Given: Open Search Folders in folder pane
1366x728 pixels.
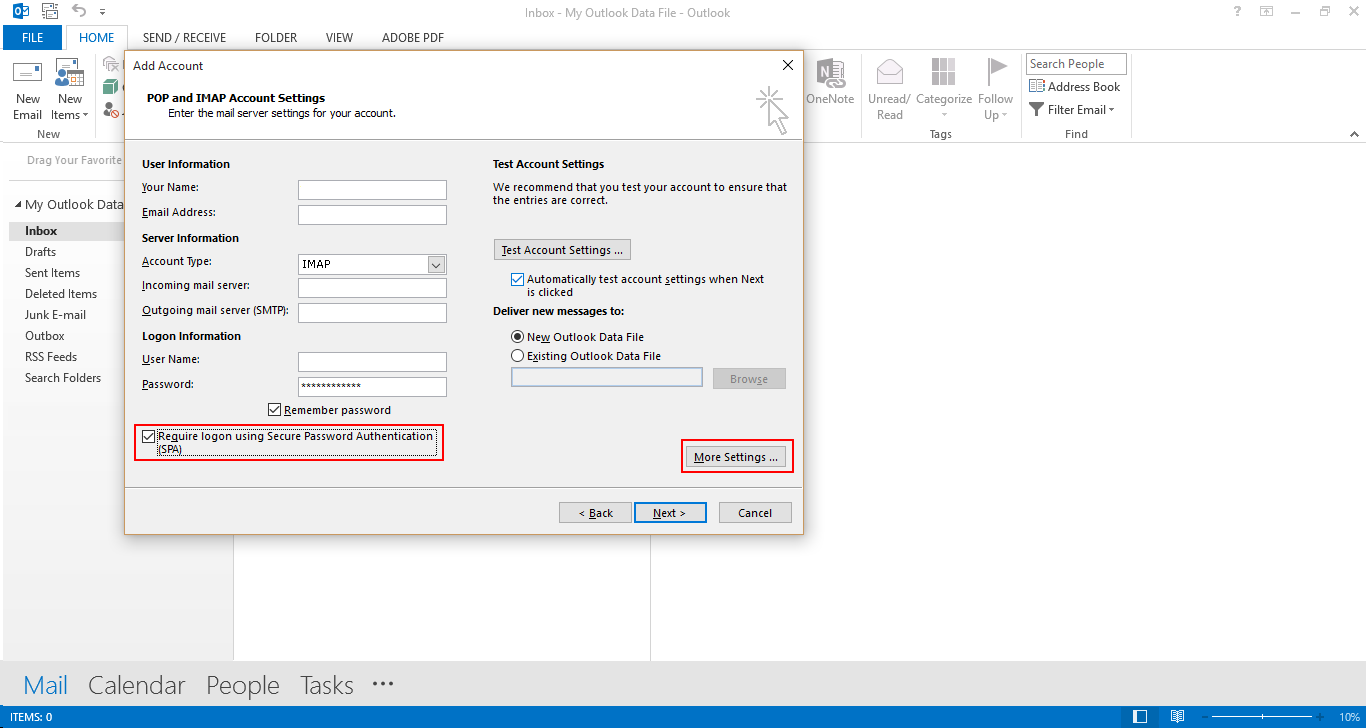Looking at the screenshot, I should pos(64,378).
